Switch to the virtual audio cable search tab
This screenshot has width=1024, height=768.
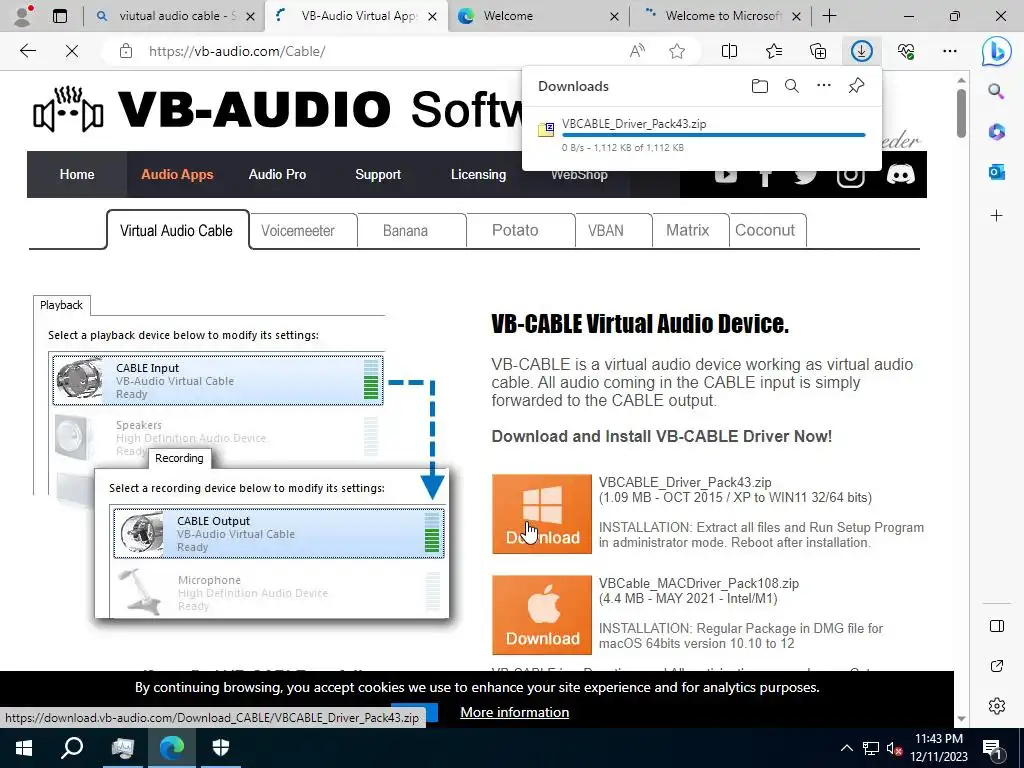click(x=176, y=16)
